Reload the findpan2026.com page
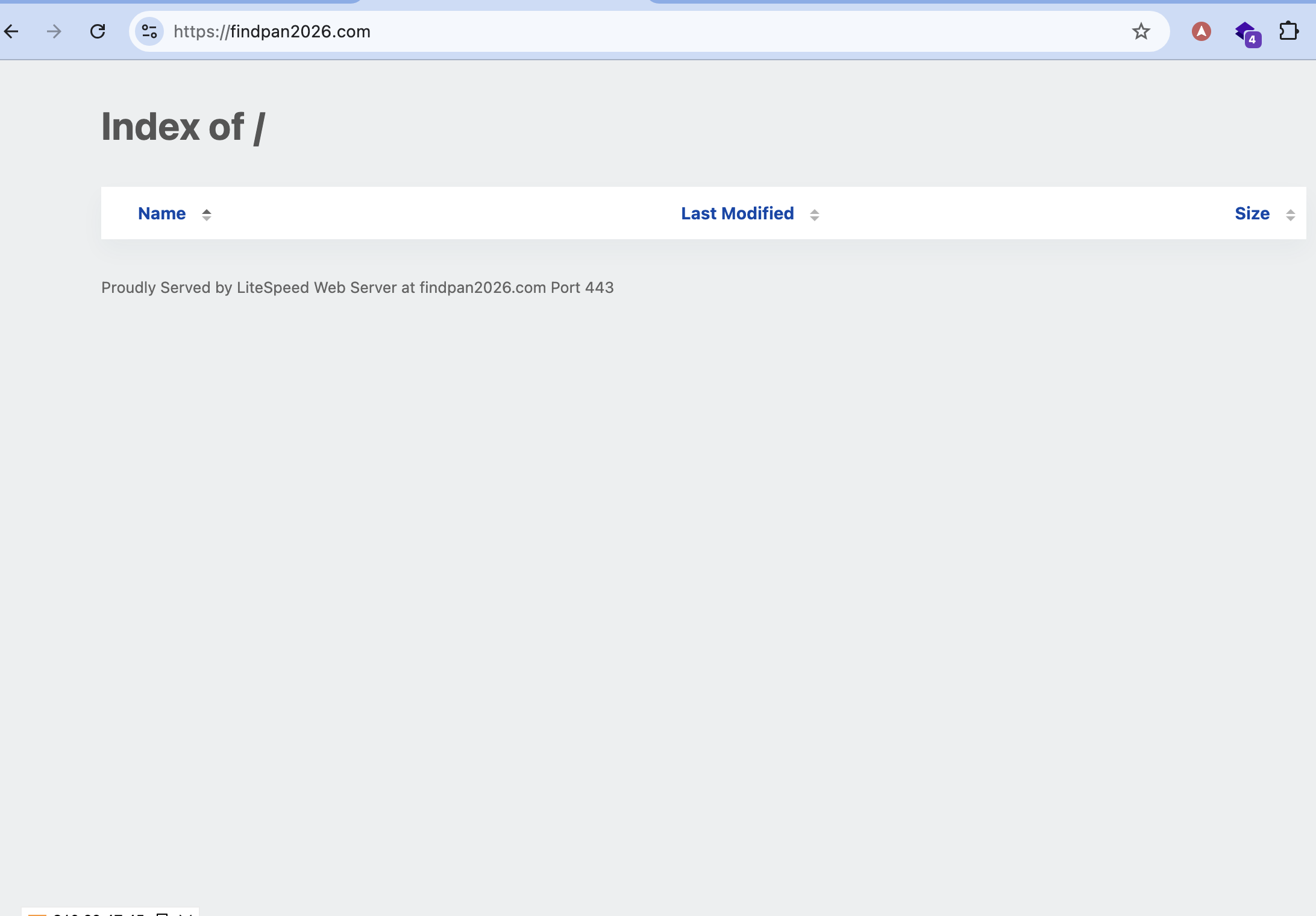Viewport: 1316px width, 916px height. (x=98, y=31)
